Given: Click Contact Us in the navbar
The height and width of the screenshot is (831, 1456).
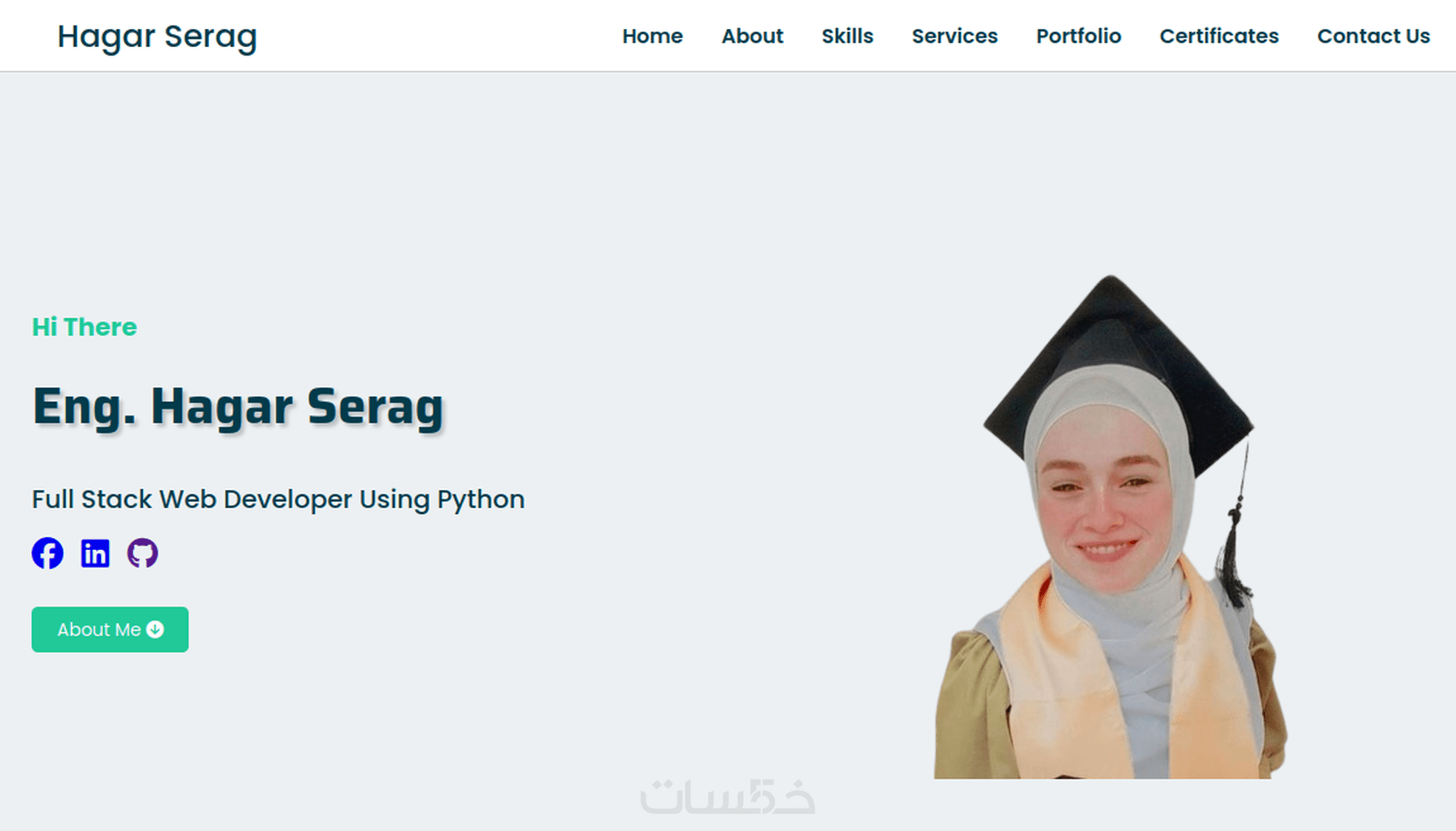Looking at the screenshot, I should [x=1373, y=36].
